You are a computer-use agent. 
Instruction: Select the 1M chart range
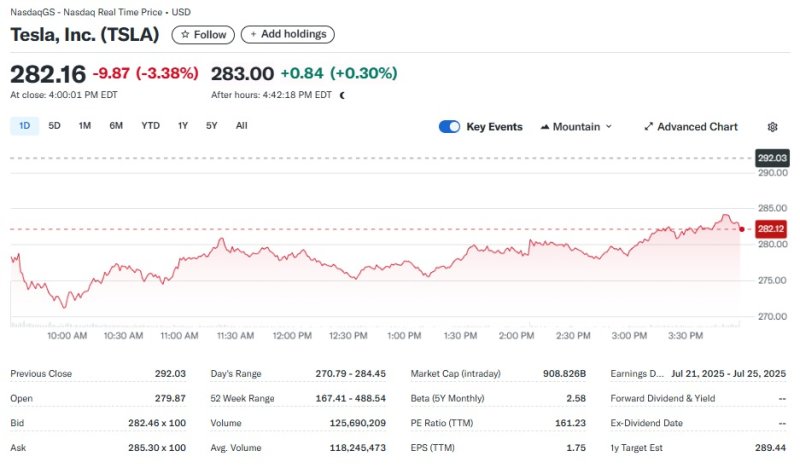pyautogui.click(x=85, y=126)
